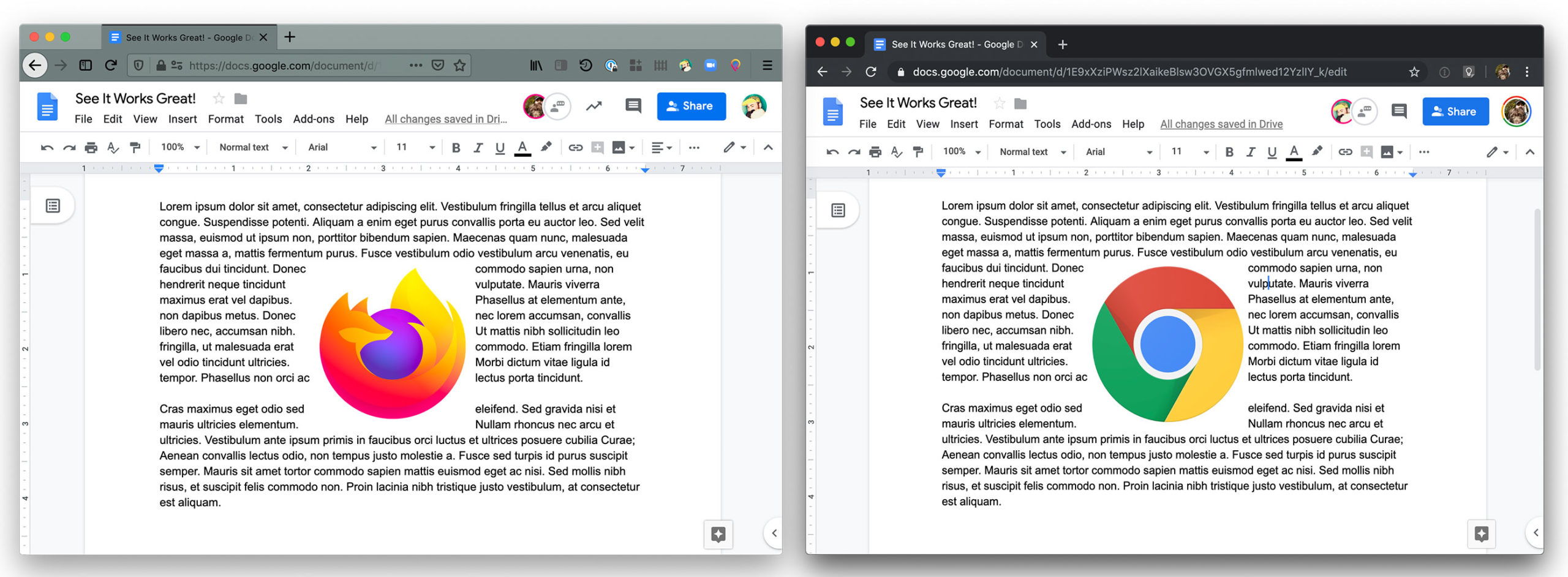1568x577 pixels.
Task: Open Edit menu in Firefox window
Action: pos(112,119)
